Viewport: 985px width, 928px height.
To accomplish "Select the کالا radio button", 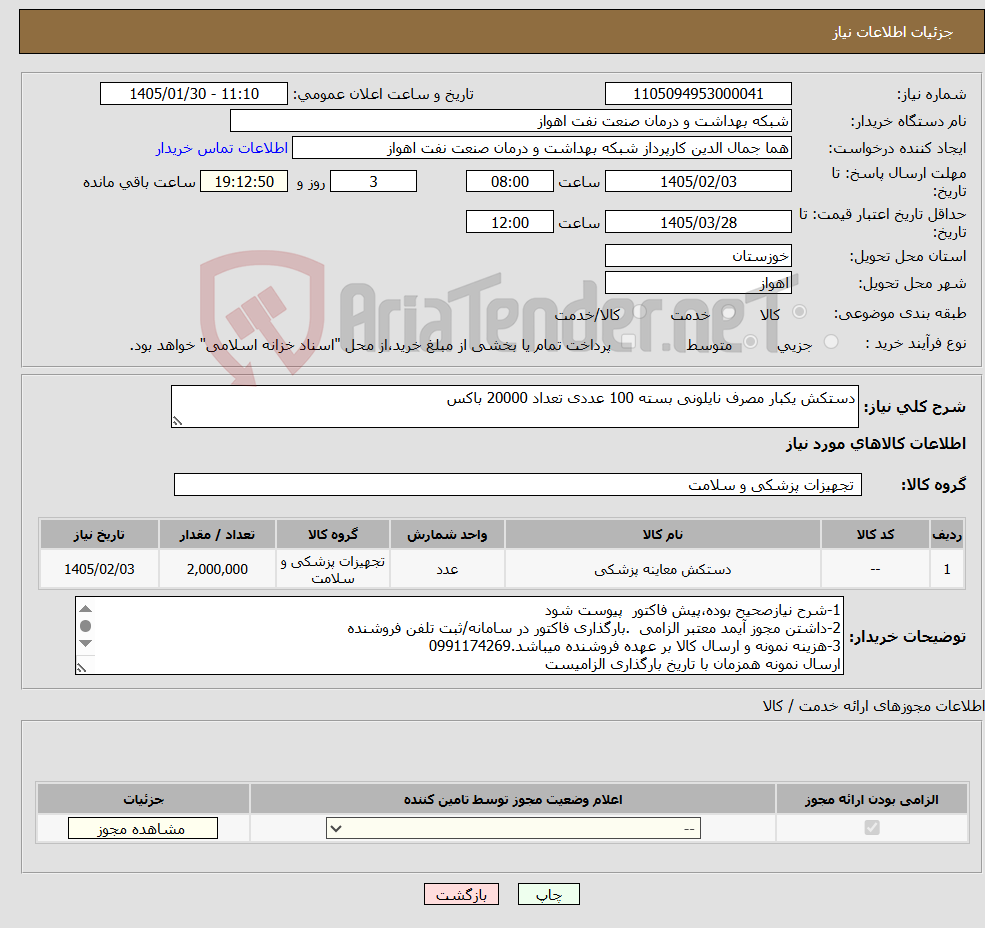I will 799,312.
